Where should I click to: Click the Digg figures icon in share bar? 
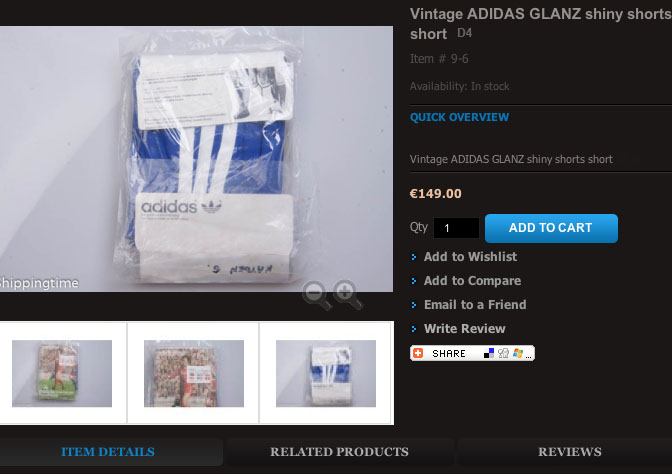pyautogui.click(x=503, y=353)
